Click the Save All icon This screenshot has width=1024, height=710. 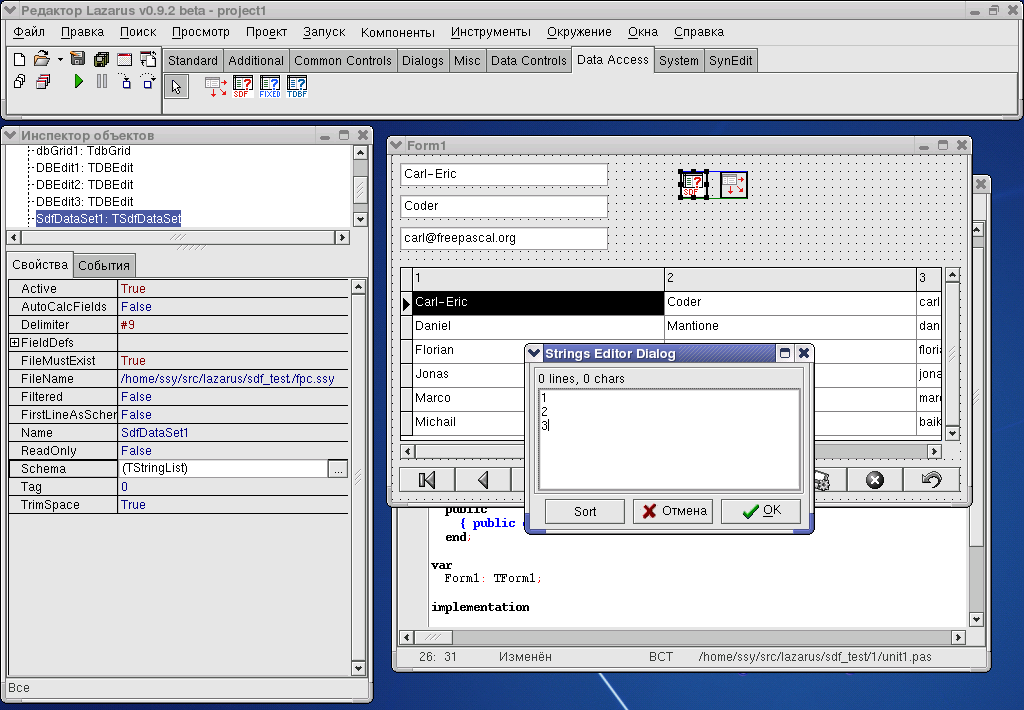[x=101, y=60]
